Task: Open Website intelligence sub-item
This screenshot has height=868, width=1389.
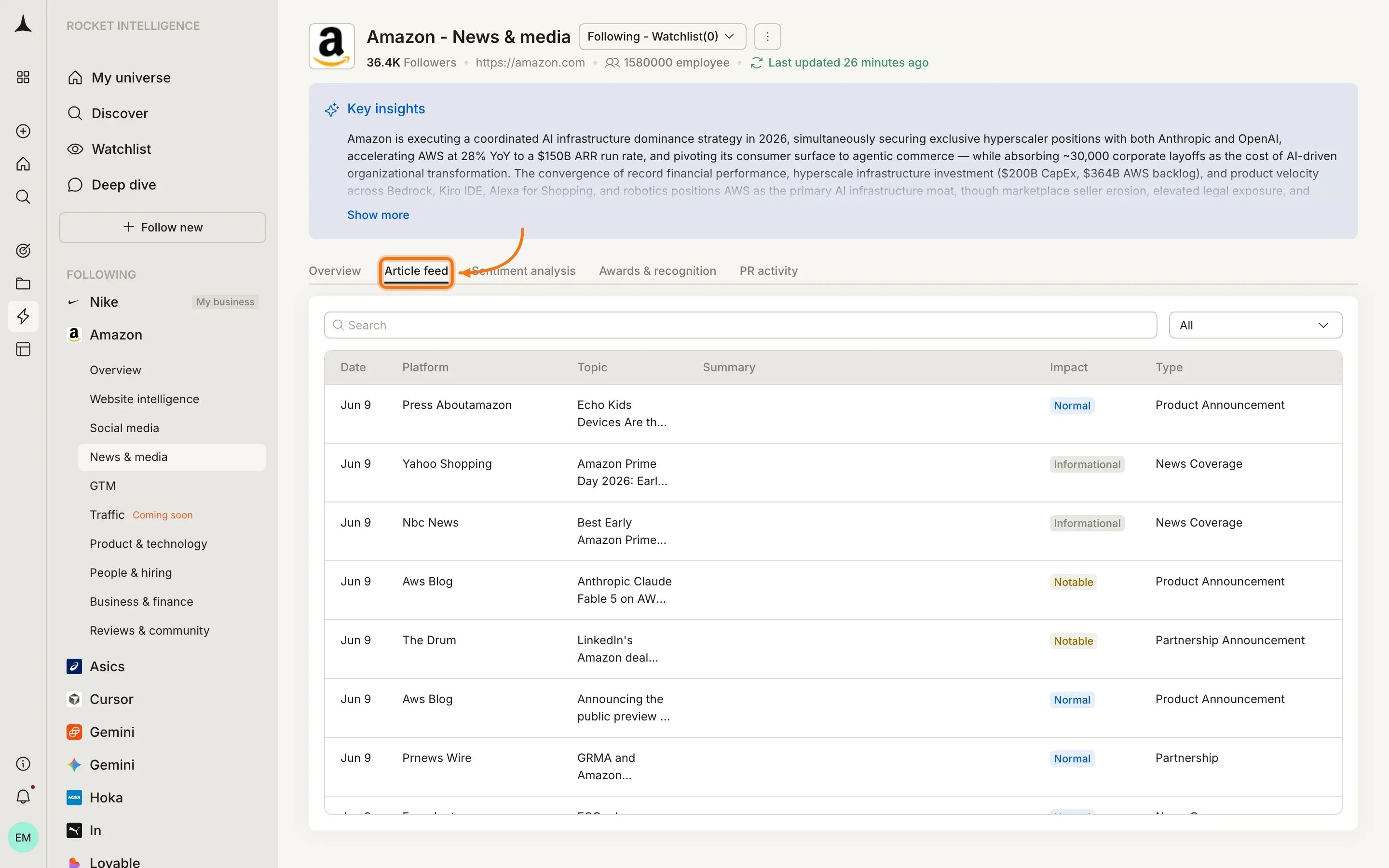Action: point(144,399)
